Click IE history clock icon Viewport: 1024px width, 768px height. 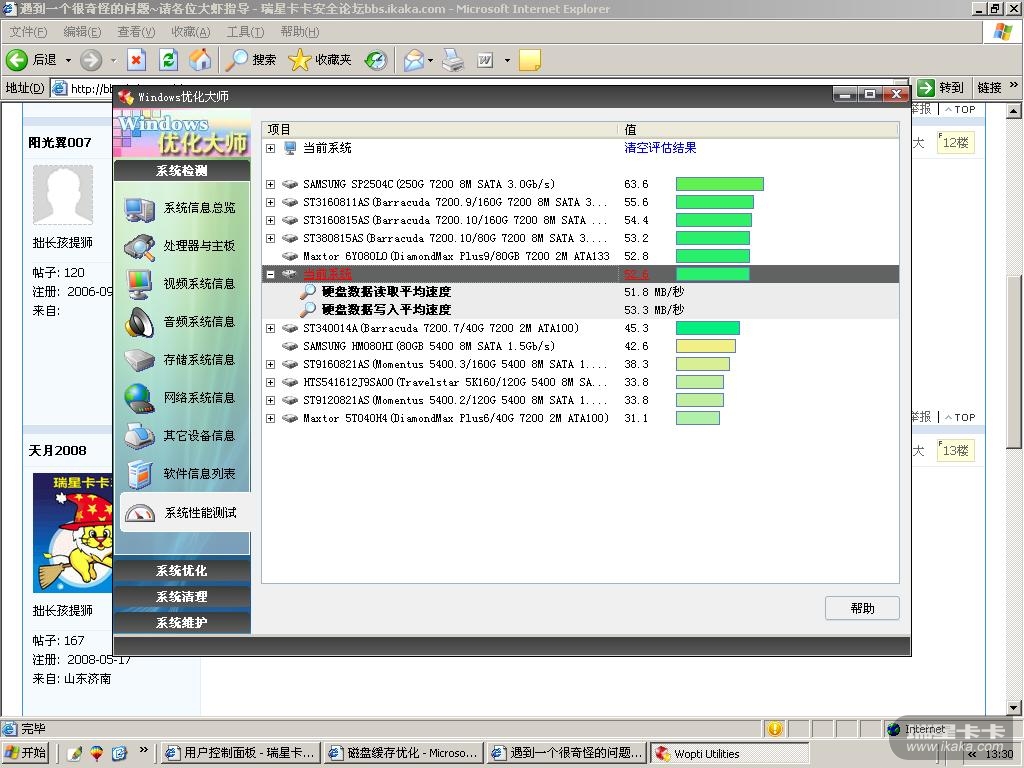(376, 60)
